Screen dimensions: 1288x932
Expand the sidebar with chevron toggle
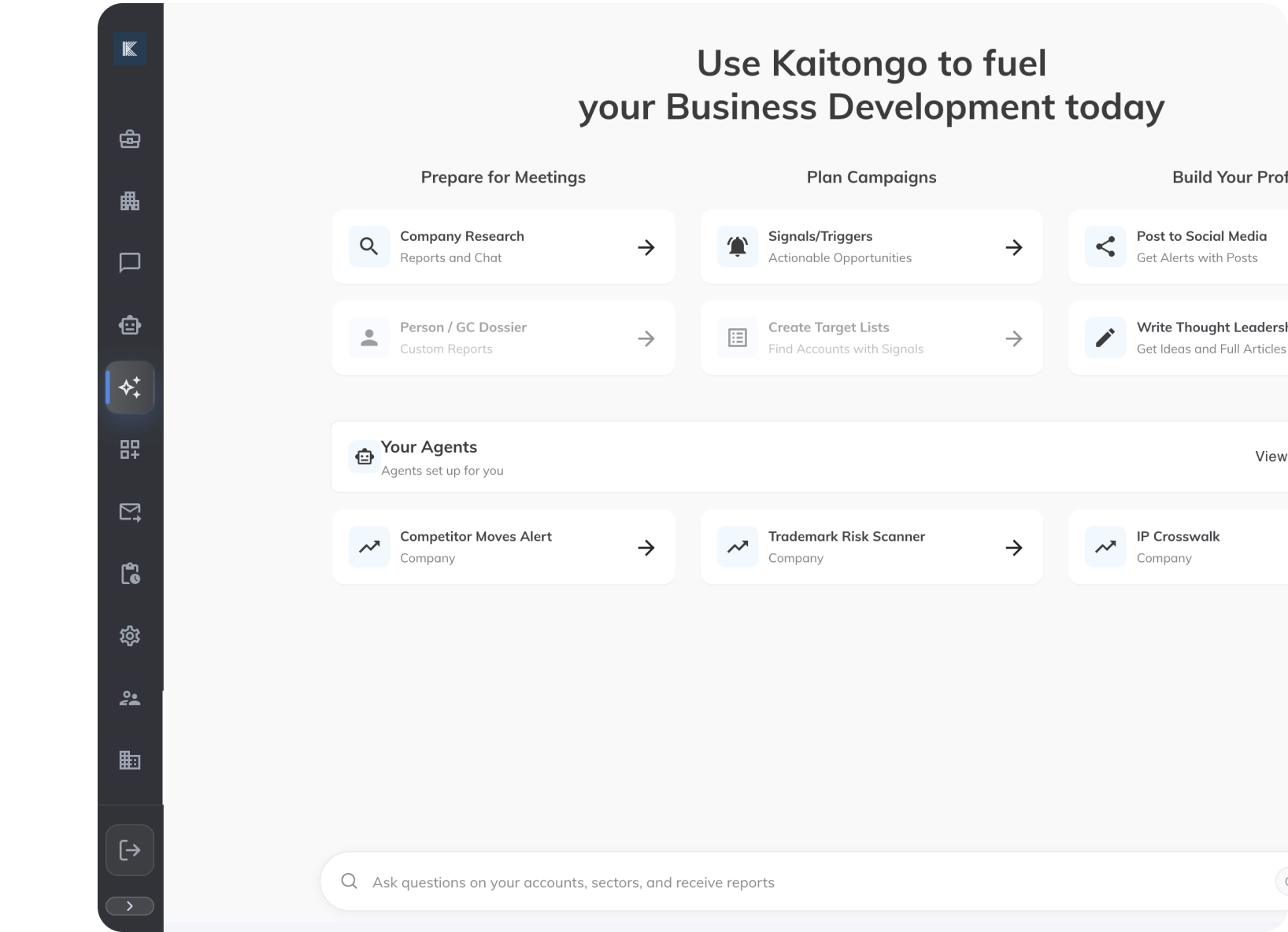(x=130, y=906)
